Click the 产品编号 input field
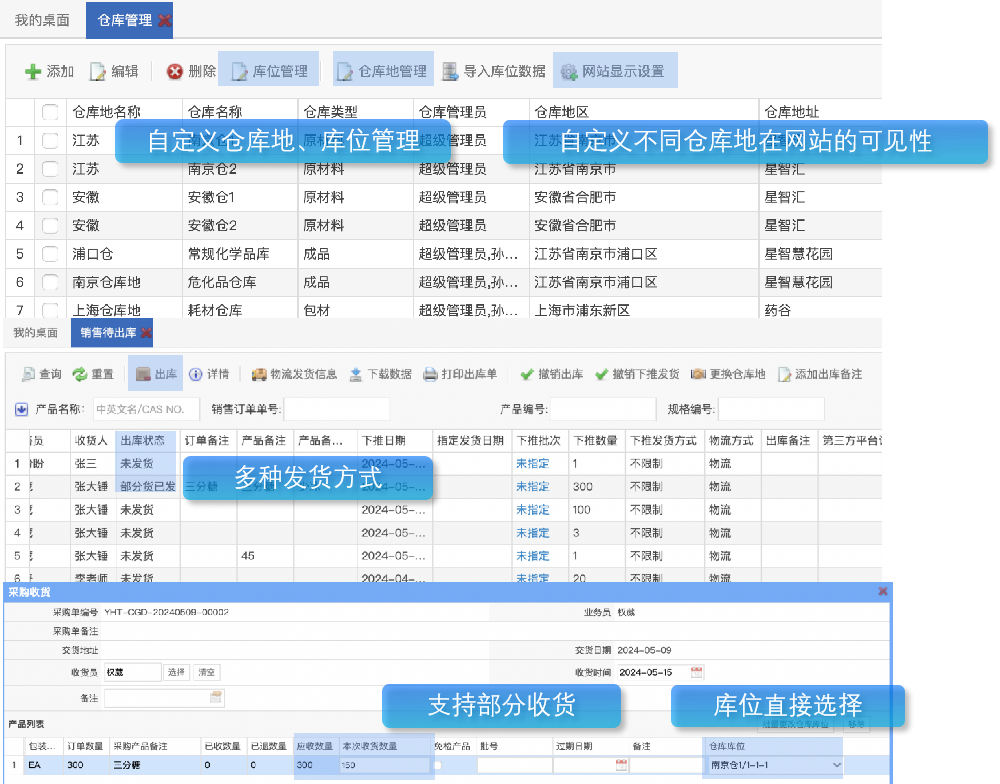The height and width of the screenshot is (784, 1000). tap(603, 410)
